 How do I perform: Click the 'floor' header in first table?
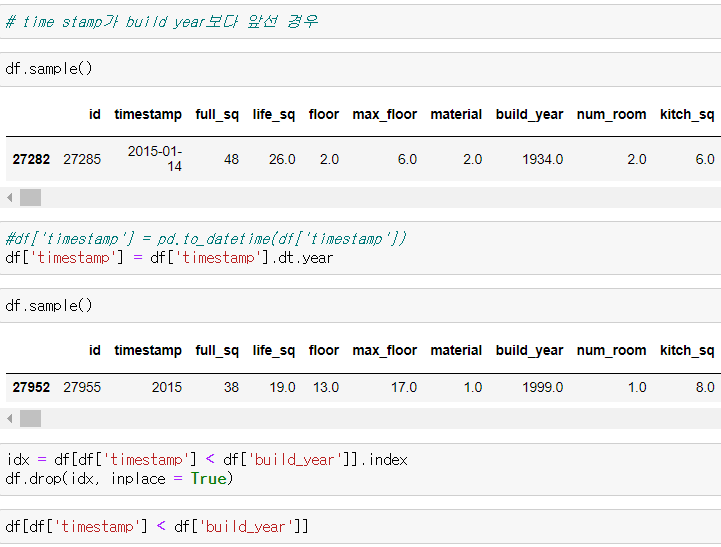324,114
